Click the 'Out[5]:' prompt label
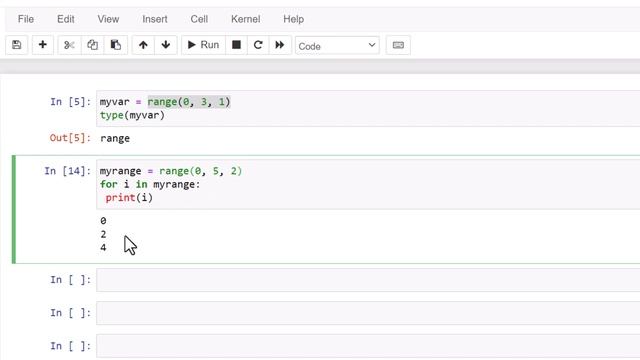 [x=70, y=138]
